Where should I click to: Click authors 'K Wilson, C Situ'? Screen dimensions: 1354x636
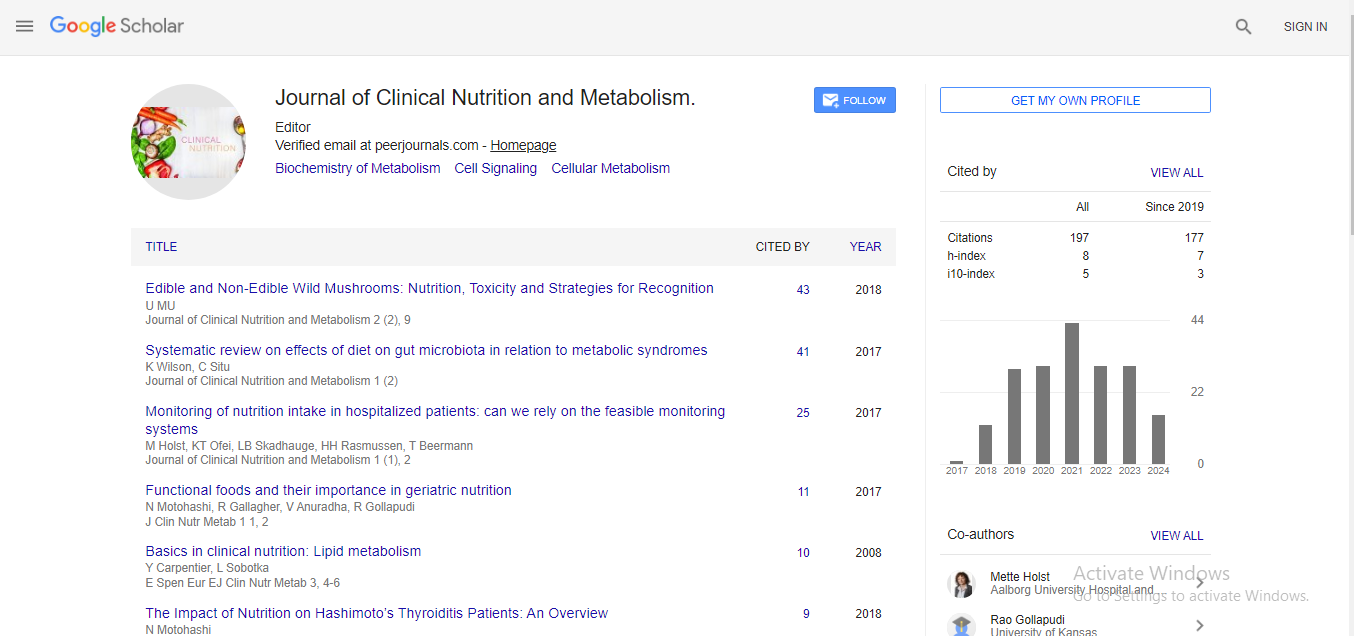coord(188,367)
